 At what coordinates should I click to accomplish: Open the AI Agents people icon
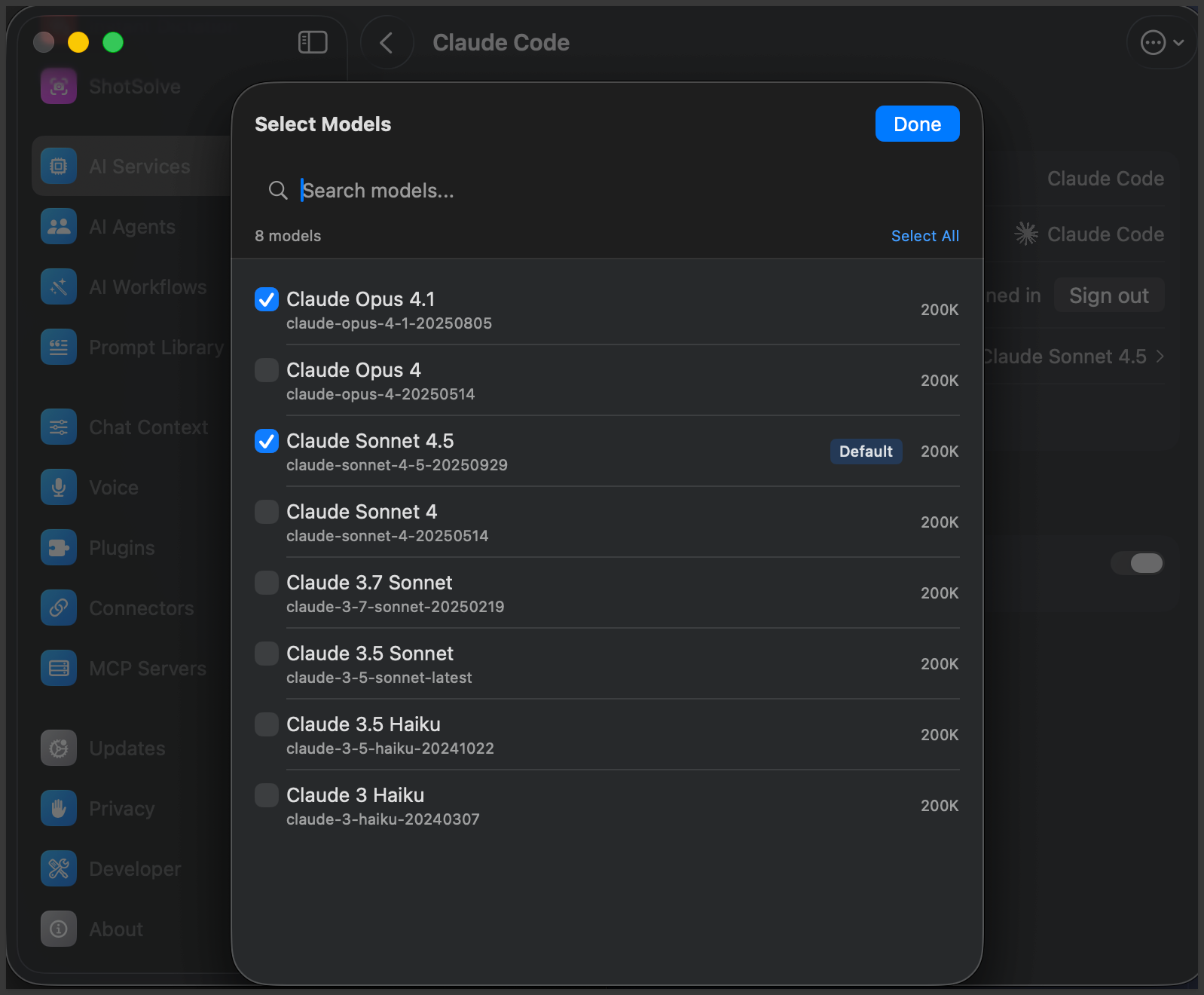click(59, 226)
